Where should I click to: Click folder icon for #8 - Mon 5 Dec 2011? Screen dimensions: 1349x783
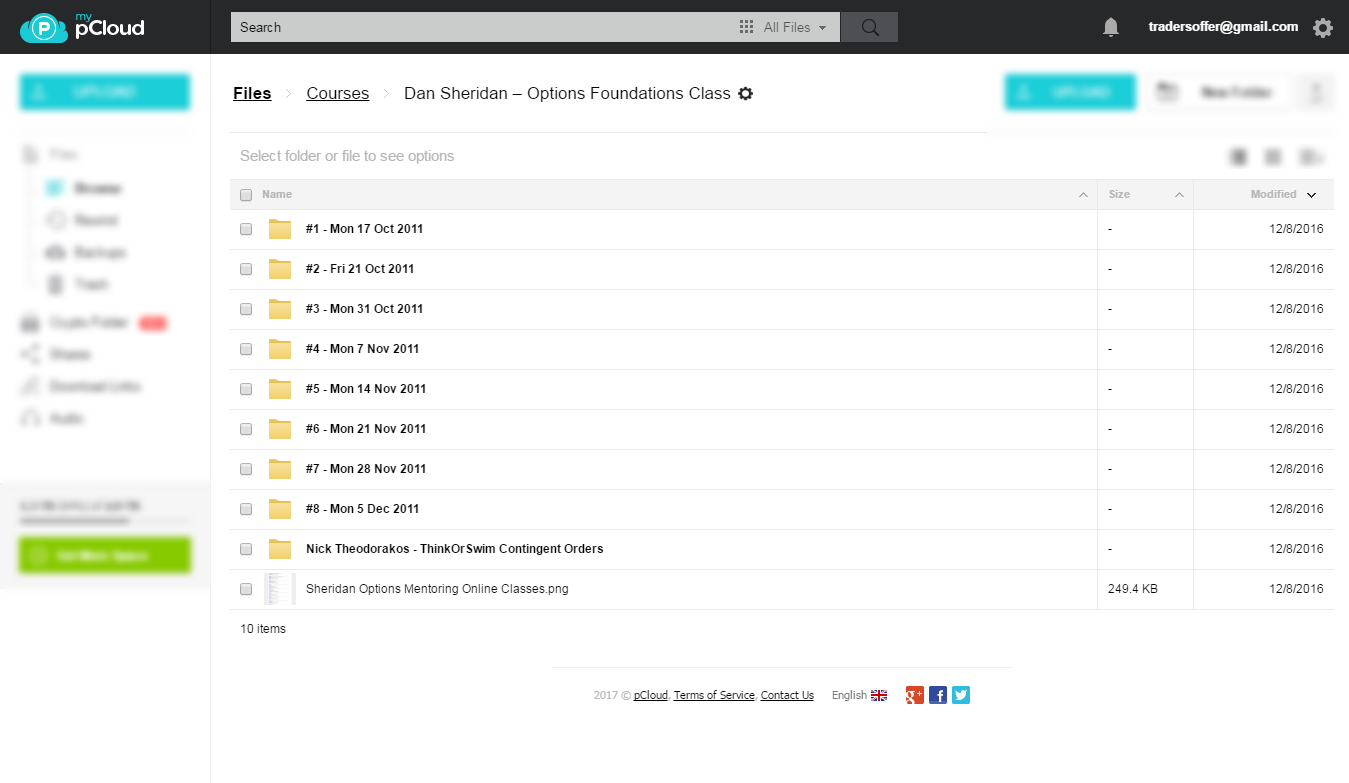point(280,509)
